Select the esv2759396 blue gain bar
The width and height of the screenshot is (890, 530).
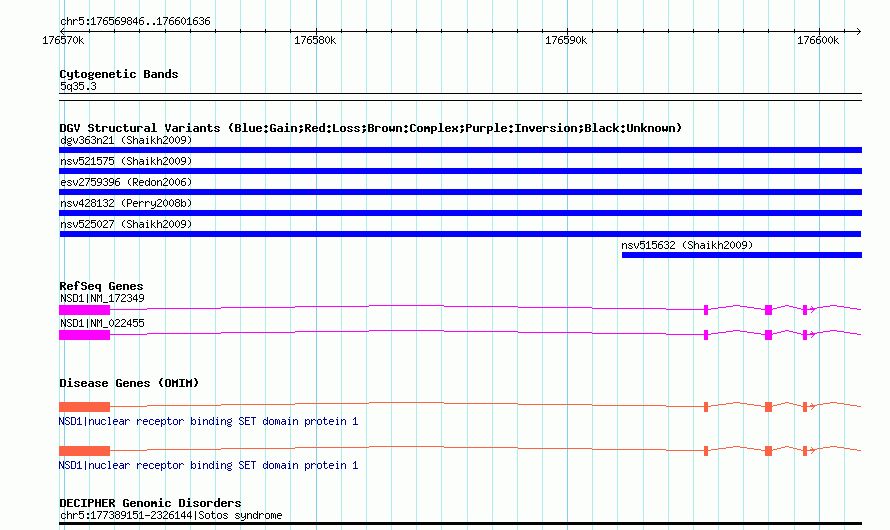pos(460,192)
